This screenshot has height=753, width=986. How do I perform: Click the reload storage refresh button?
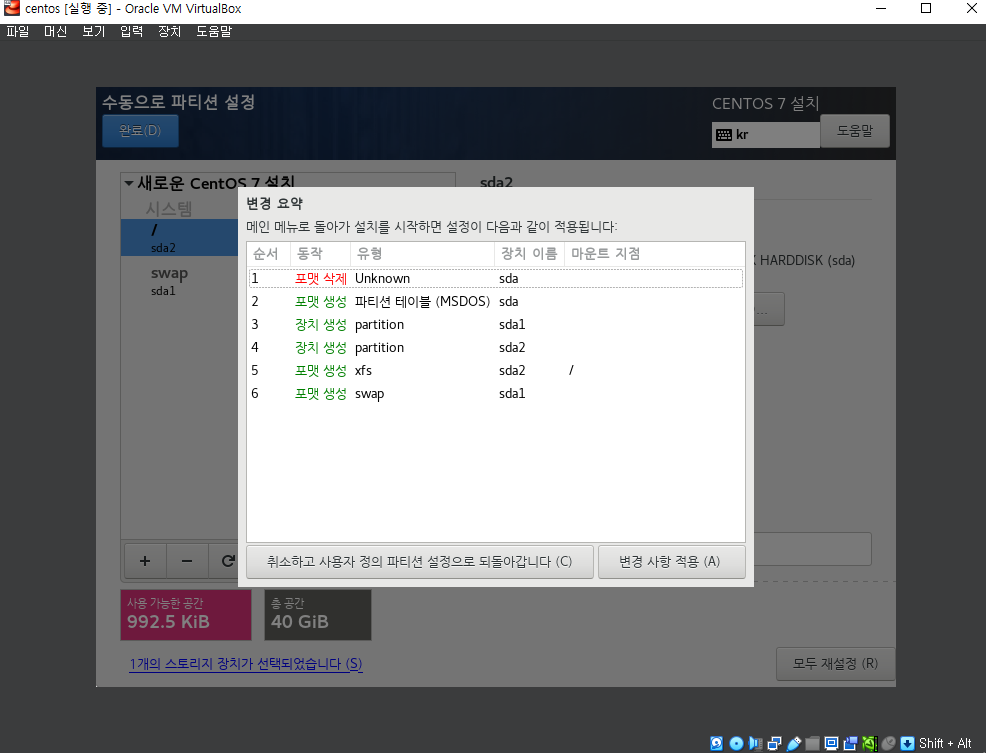click(228, 561)
